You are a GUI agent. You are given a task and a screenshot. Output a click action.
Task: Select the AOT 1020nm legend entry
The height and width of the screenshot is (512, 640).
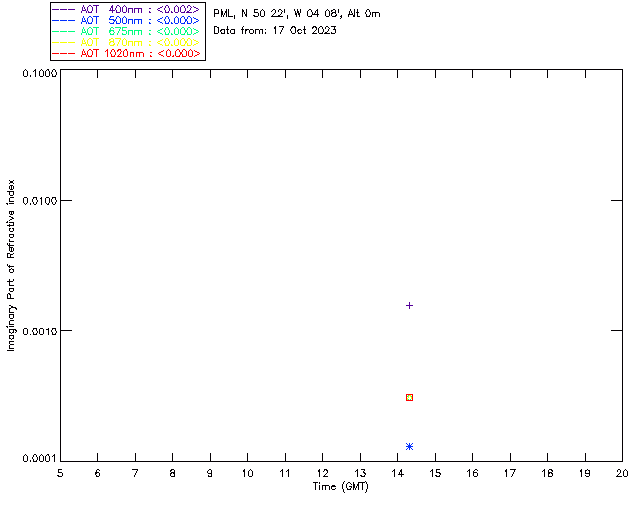click(x=126, y=53)
